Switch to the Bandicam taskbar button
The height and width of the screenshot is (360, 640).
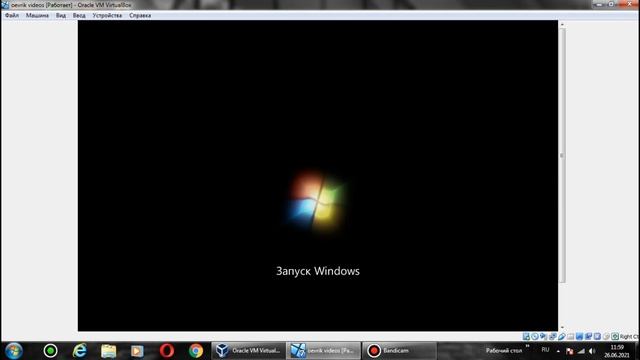399,351
